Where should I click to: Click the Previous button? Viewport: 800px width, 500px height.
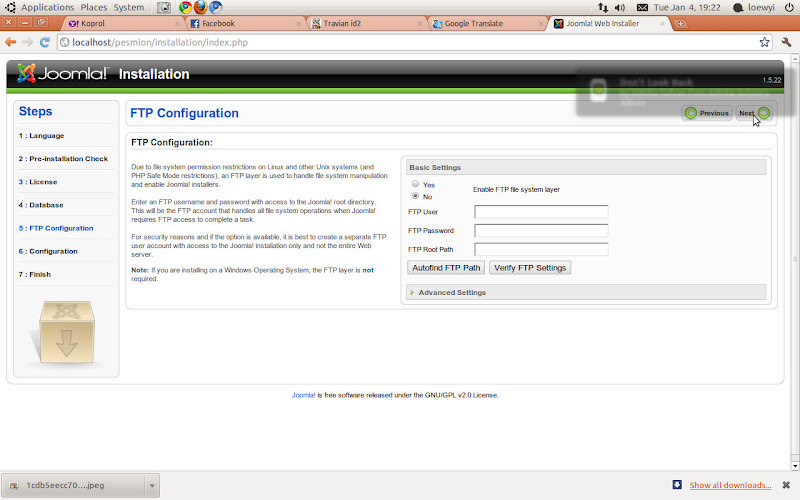click(x=707, y=113)
